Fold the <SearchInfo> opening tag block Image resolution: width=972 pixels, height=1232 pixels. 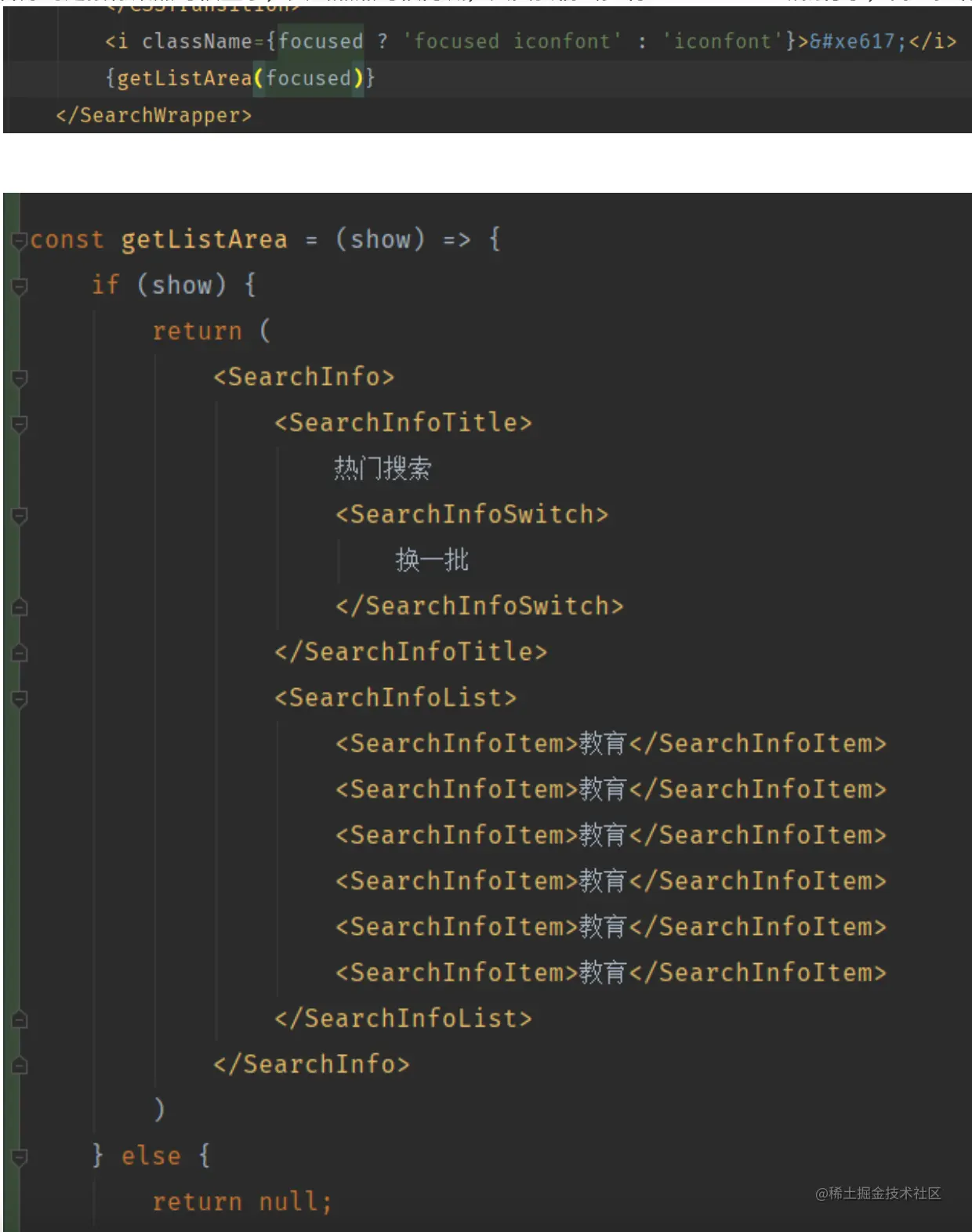pos(20,379)
